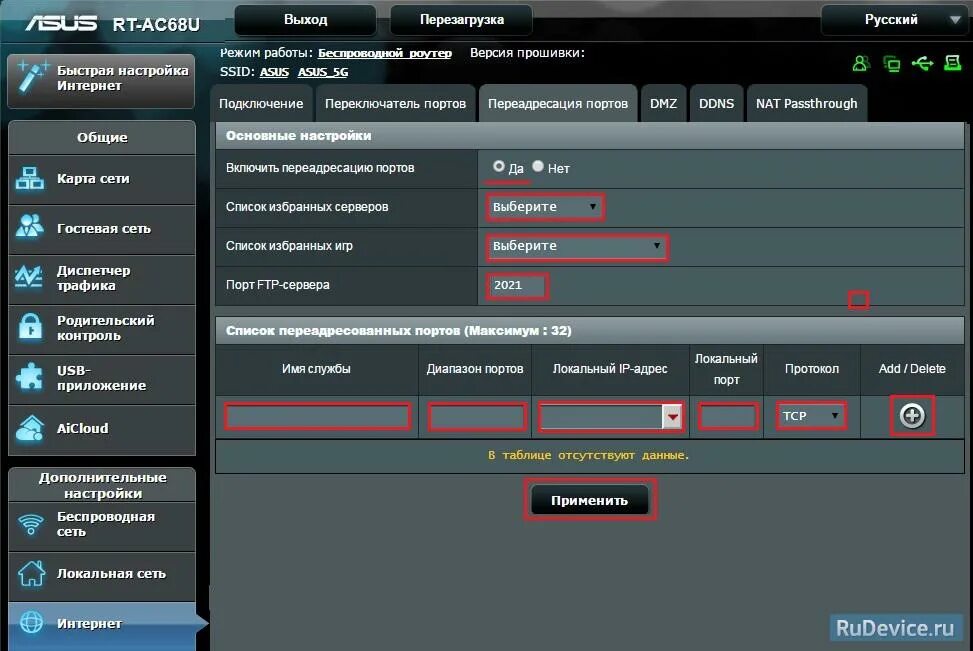Open the Диспетчер трафика menu item
Screen dimensions: 973x651
tap(102, 278)
